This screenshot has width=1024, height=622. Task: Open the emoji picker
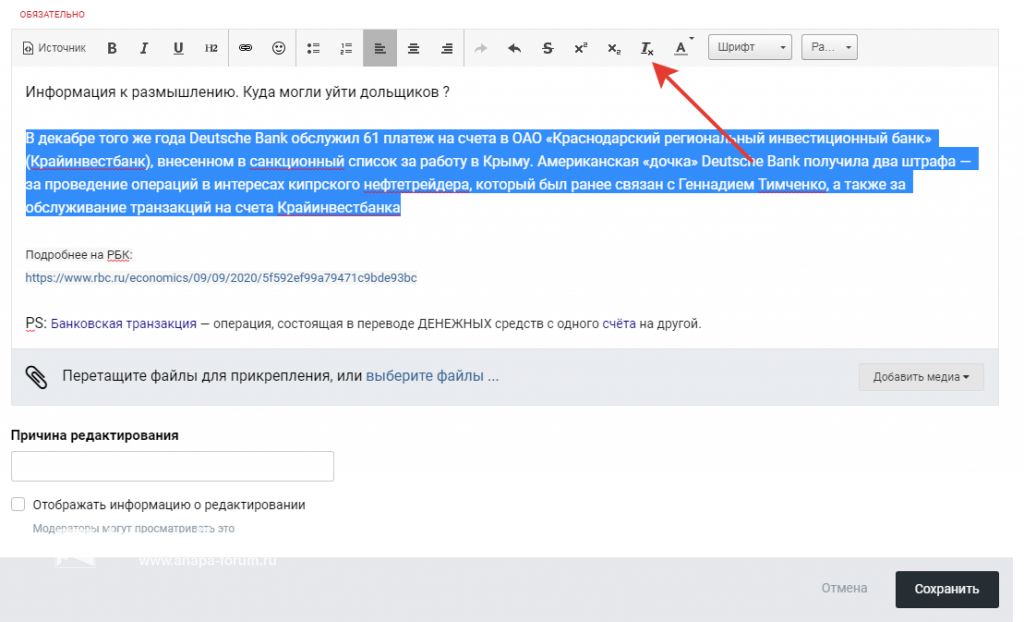pyautogui.click(x=279, y=48)
